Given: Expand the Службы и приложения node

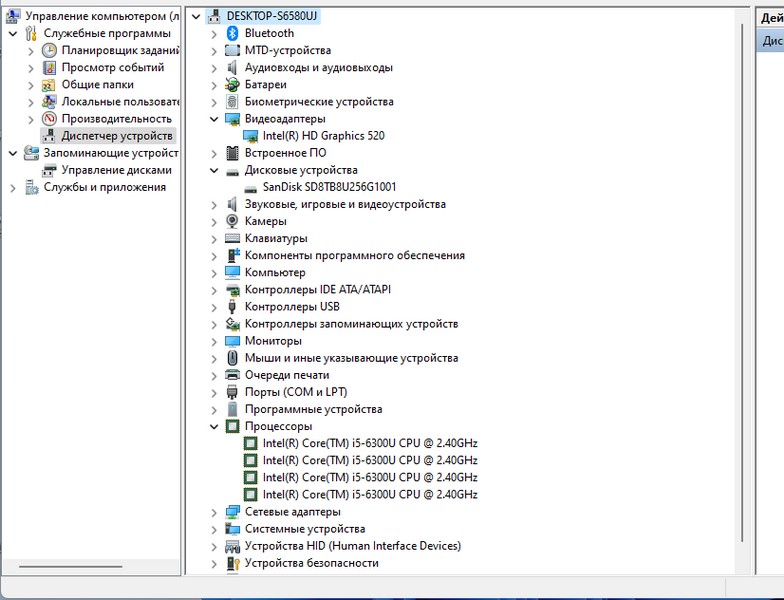Looking at the screenshot, I should point(13,187).
